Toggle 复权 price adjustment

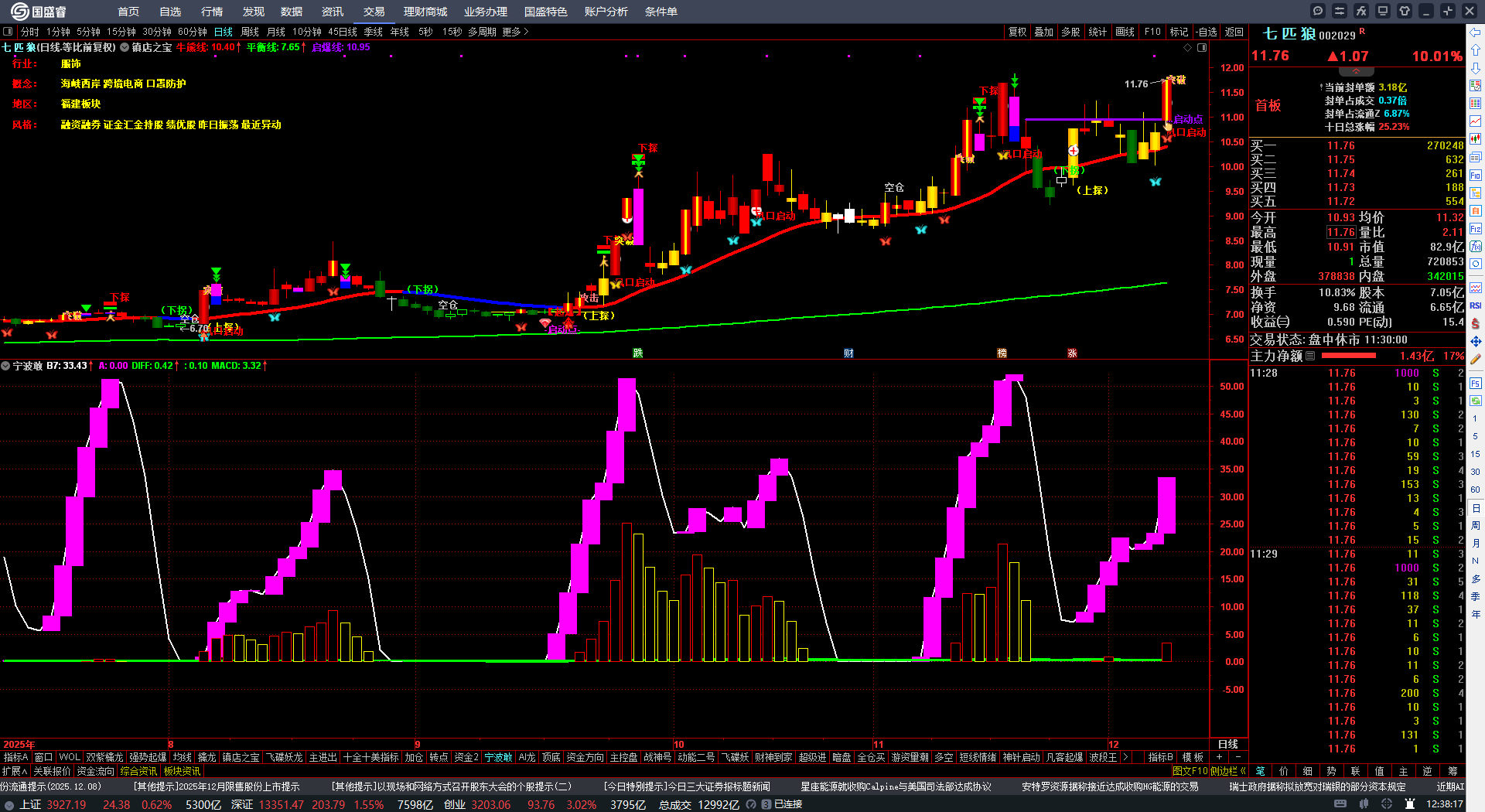pyautogui.click(x=1017, y=32)
